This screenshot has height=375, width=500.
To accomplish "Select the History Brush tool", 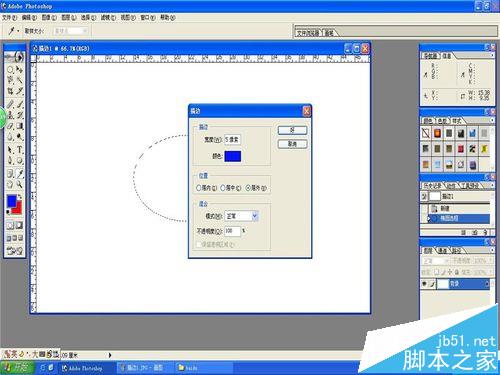I will coord(20,115).
